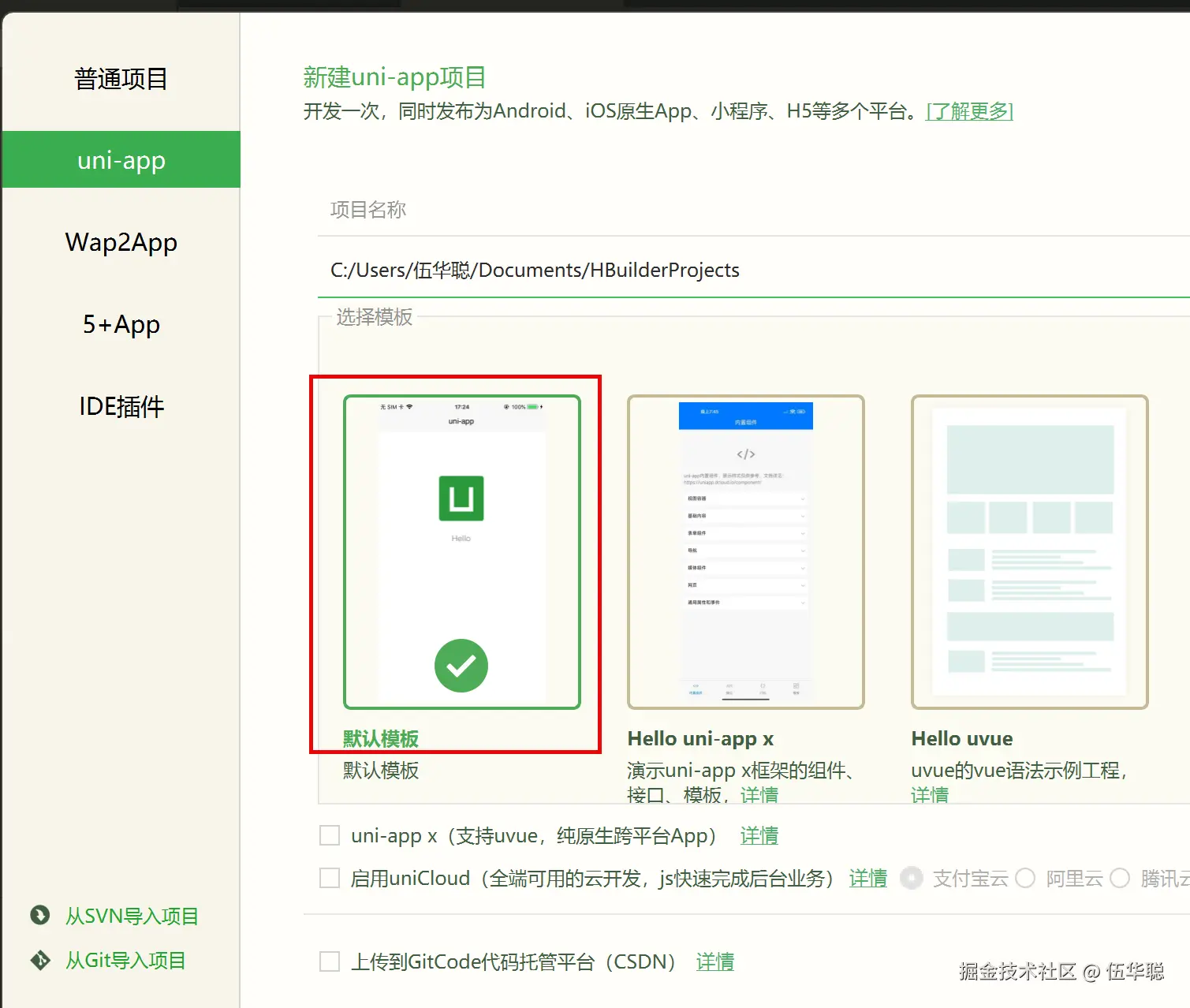
Task: Open 详情 link beside 启用uniCloud option
Action: (x=868, y=878)
